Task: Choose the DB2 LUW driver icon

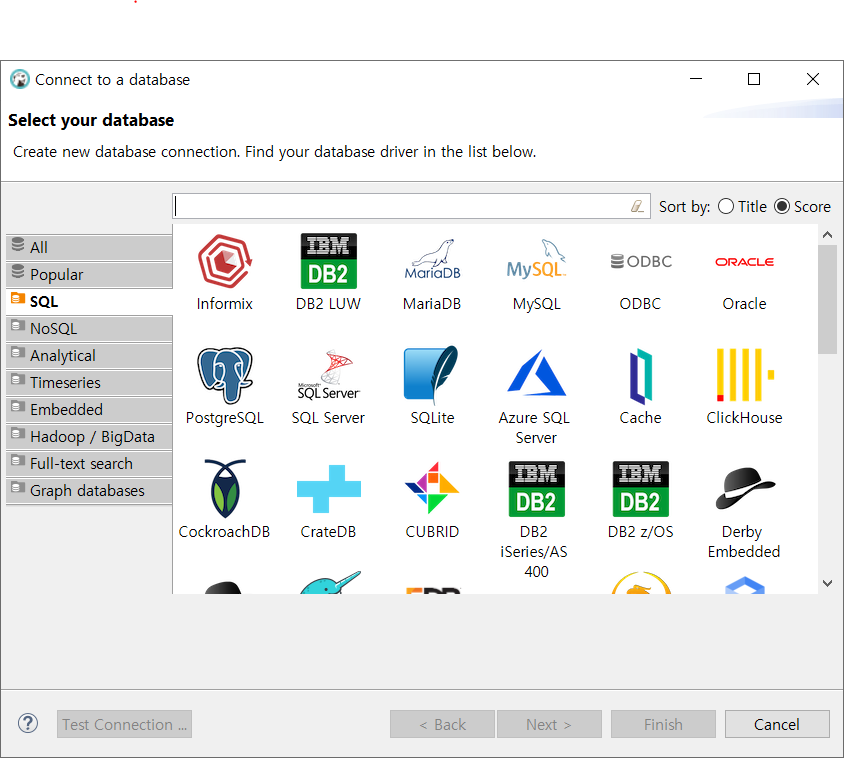Action: point(328,262)
